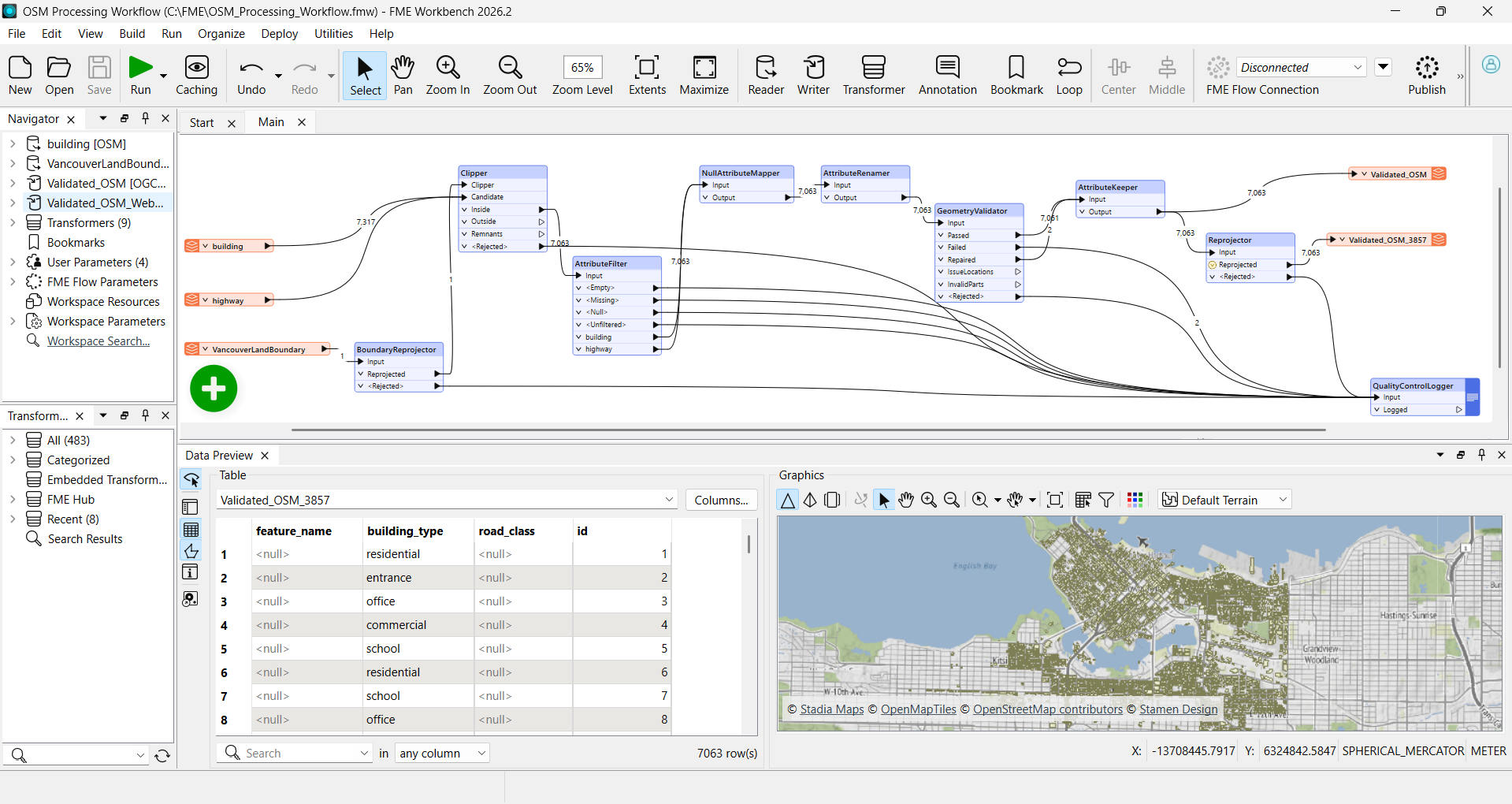1512x804 pixels.
Task: Open the OpenStreetMap contributors link
Action: tap(1048, 709)
